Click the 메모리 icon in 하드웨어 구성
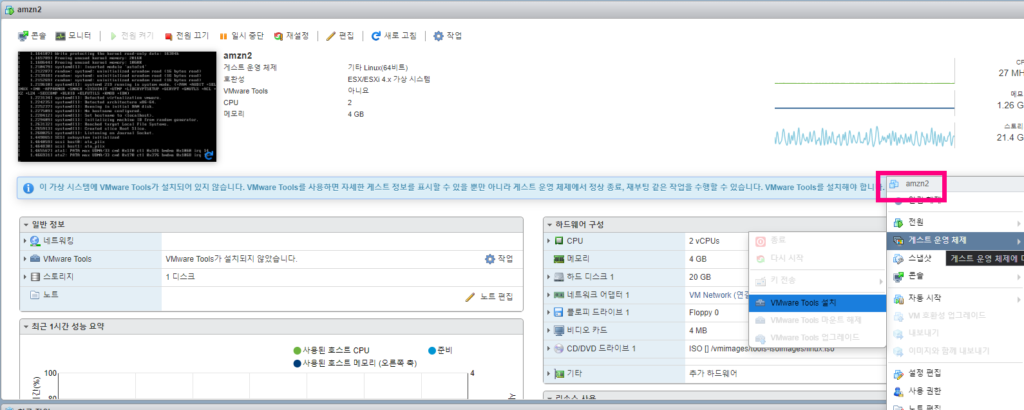 click(559, 259)
